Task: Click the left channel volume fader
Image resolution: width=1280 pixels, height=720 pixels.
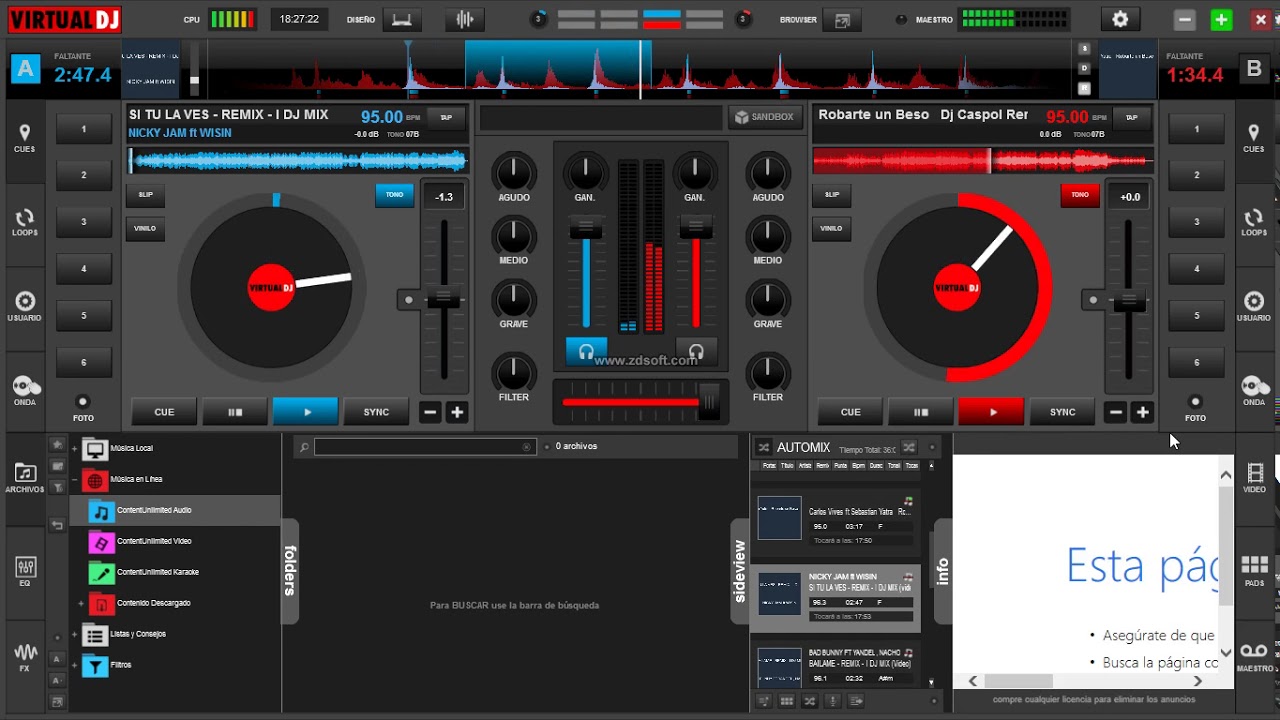Action: [586, 230]
